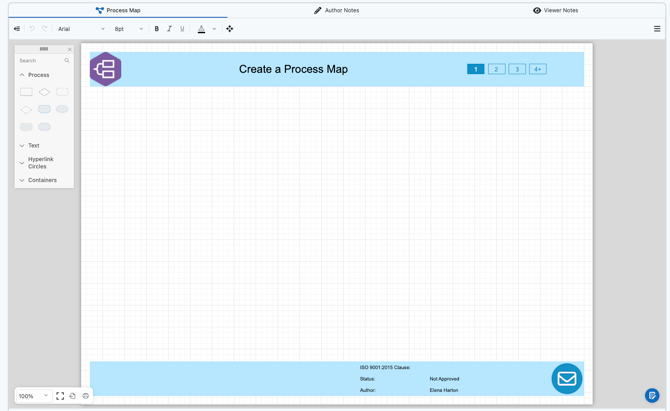Select the orange-outlined rounded rectangle shape
670x411 pixels.
(26, 127)
